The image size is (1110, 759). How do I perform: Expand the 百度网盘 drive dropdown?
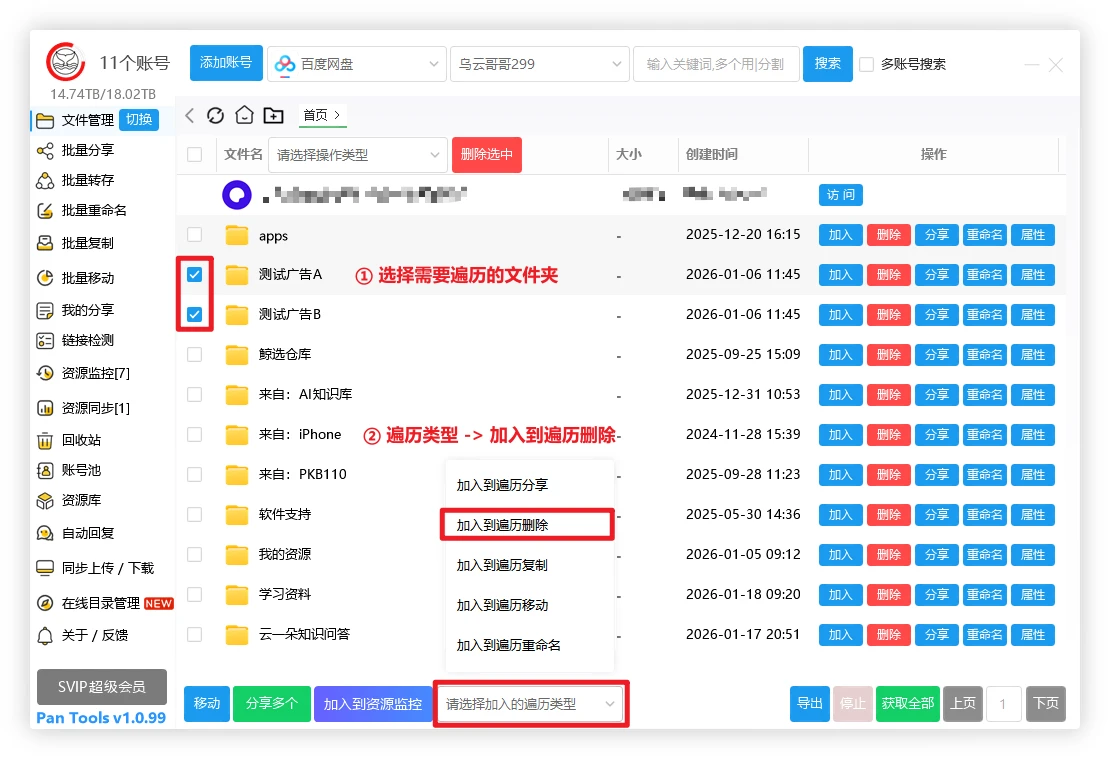point(357,64)
